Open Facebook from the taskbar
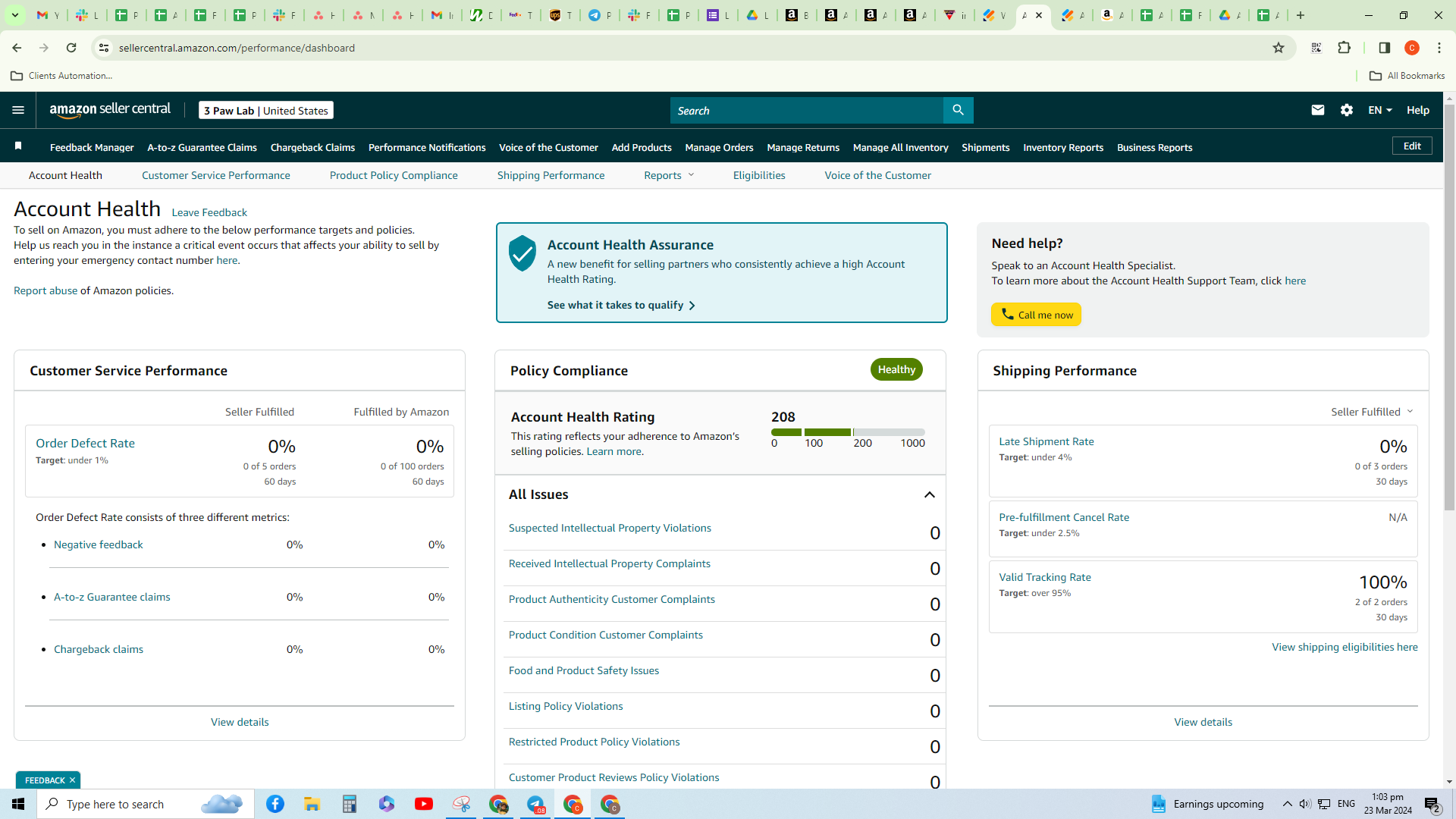Viewport: 1456px width, 819px height. click(275, 804)
